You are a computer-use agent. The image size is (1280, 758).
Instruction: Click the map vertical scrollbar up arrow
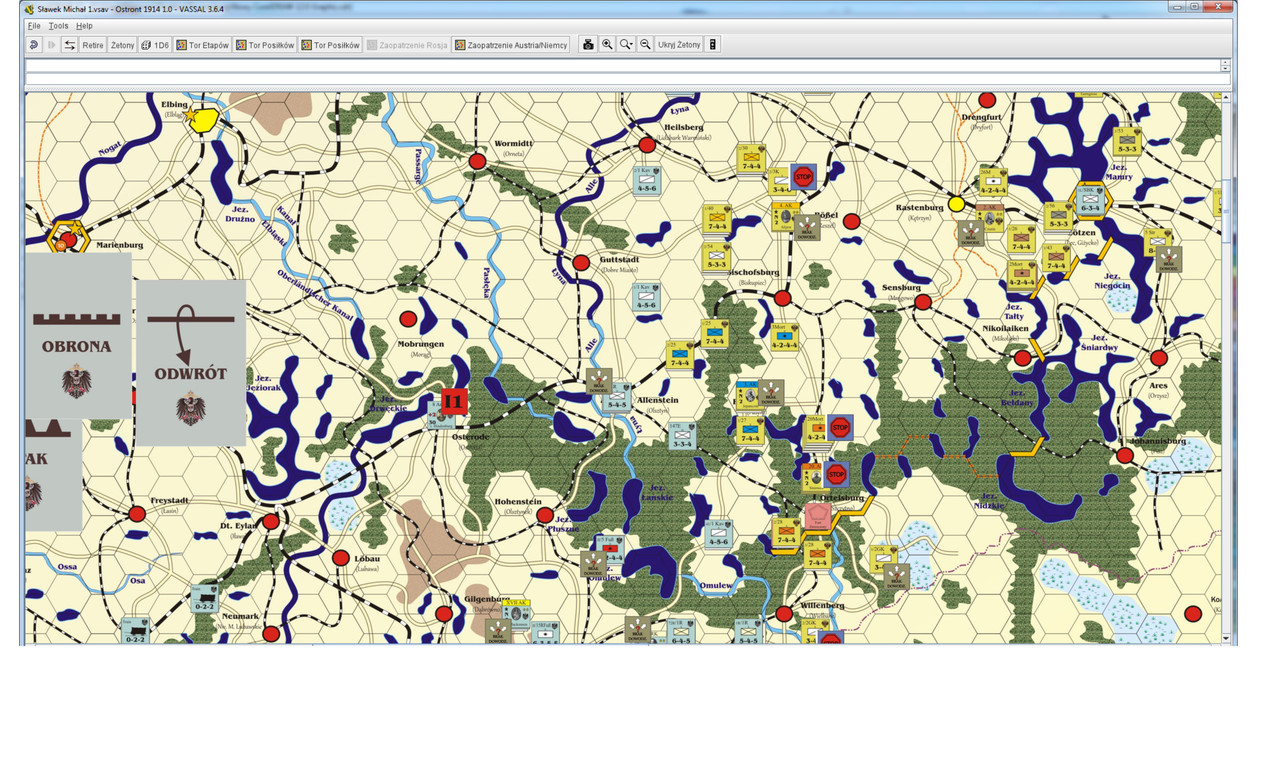coord(1226,98)
